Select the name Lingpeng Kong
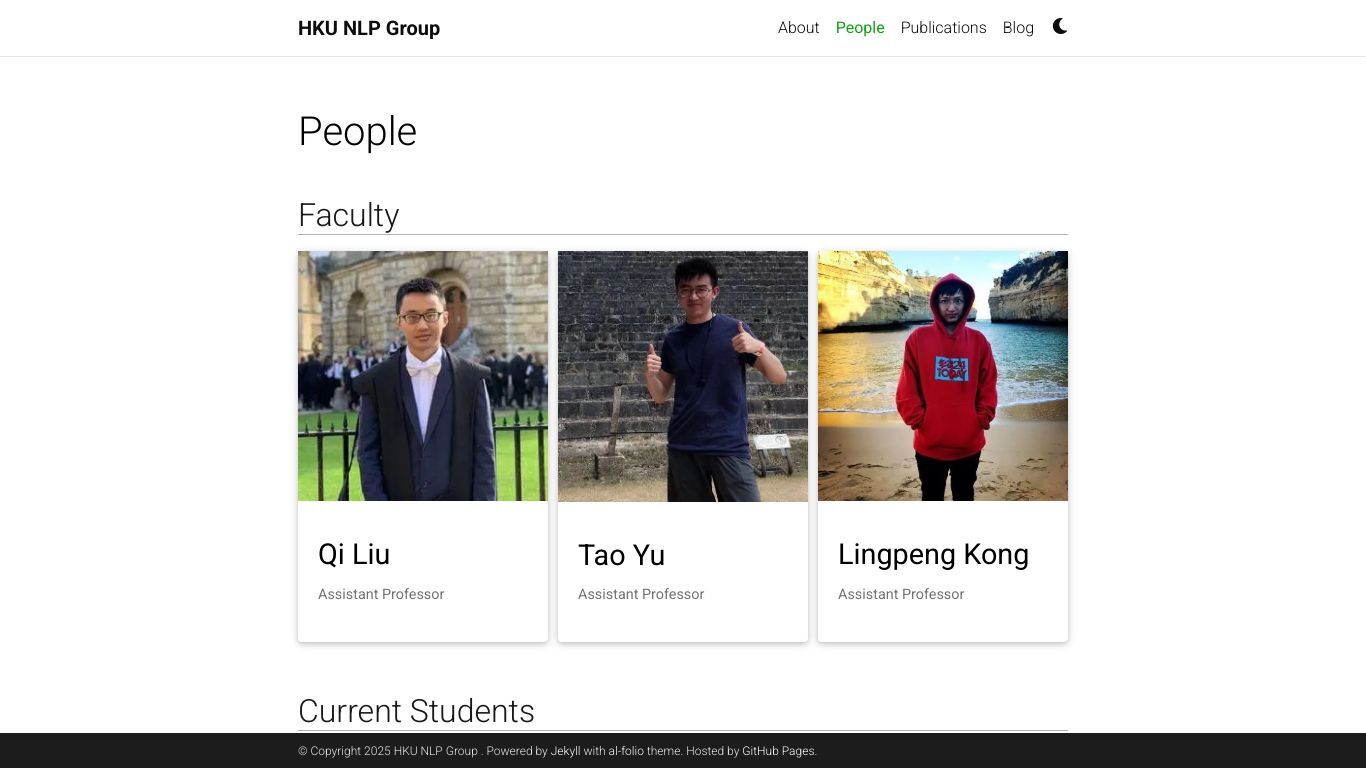The width and height of the screenshot is (1366, 768). [933, 554]
